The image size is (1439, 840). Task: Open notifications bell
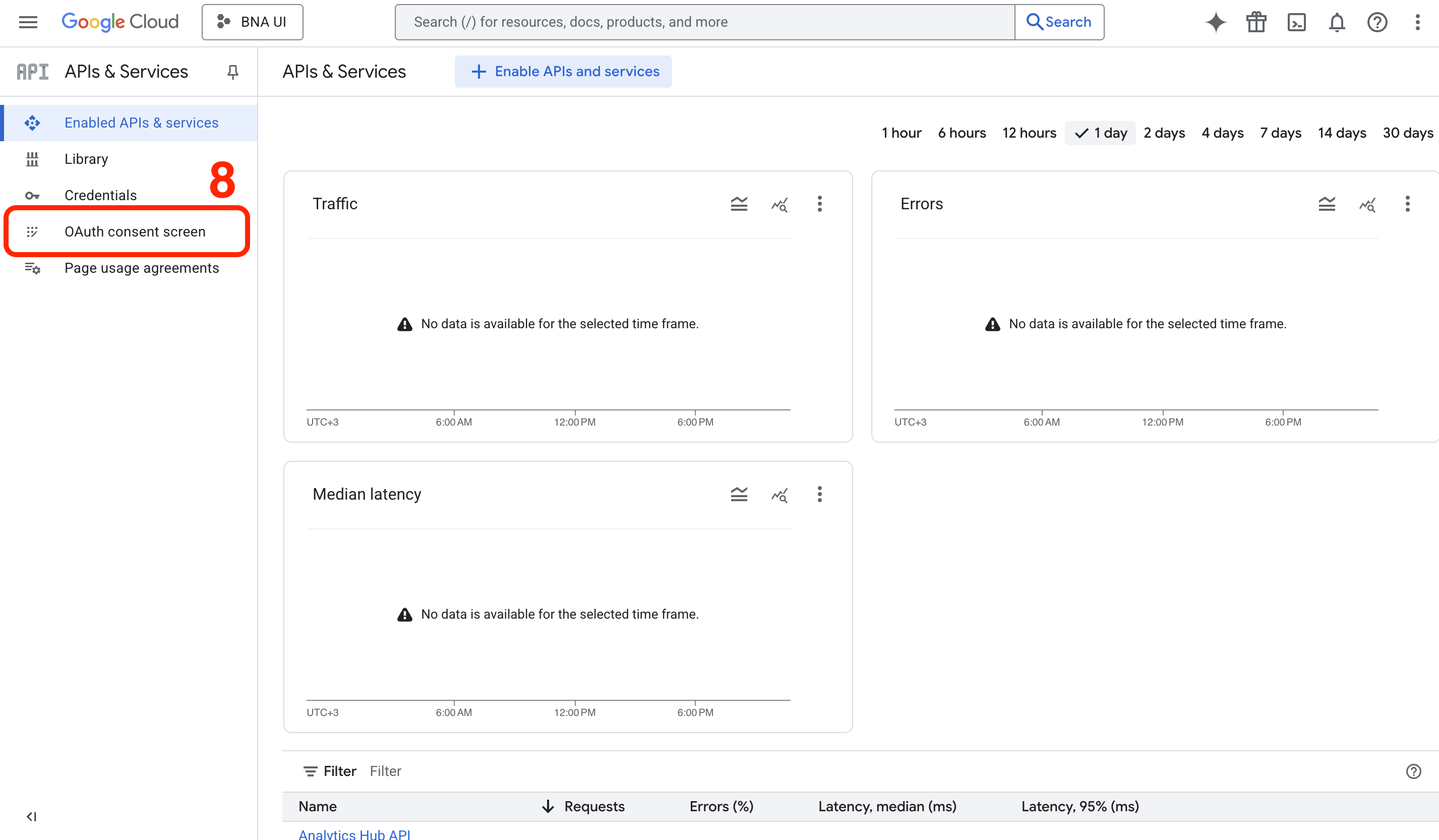[1337, 22]
